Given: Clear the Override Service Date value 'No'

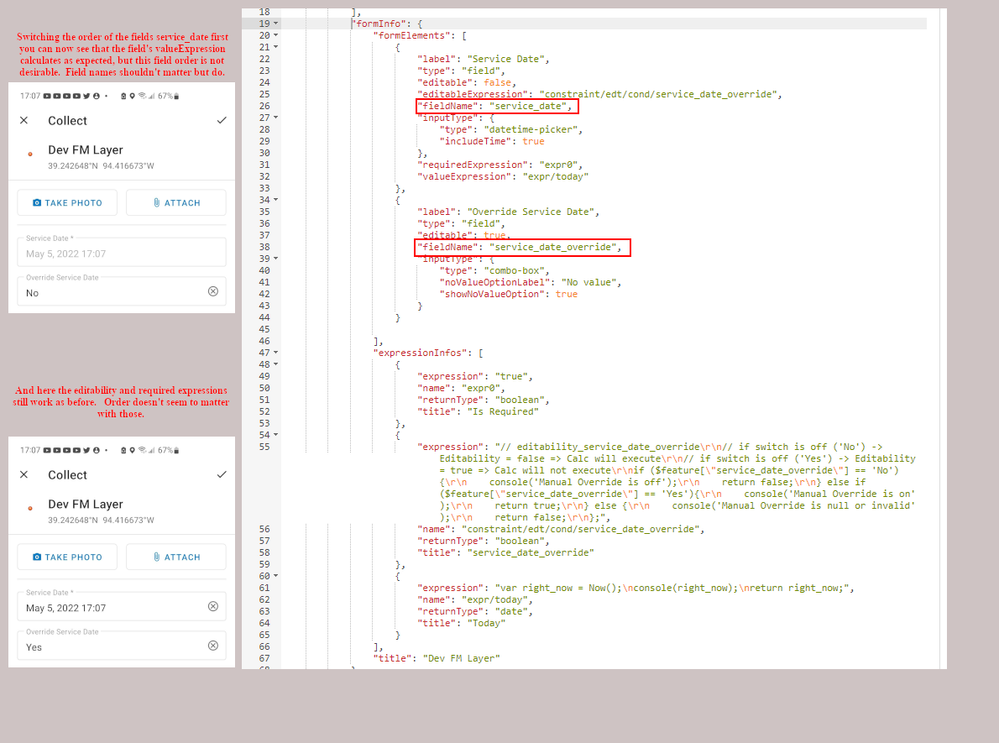Looking at the screenshot, I should (x=213, y=291).
